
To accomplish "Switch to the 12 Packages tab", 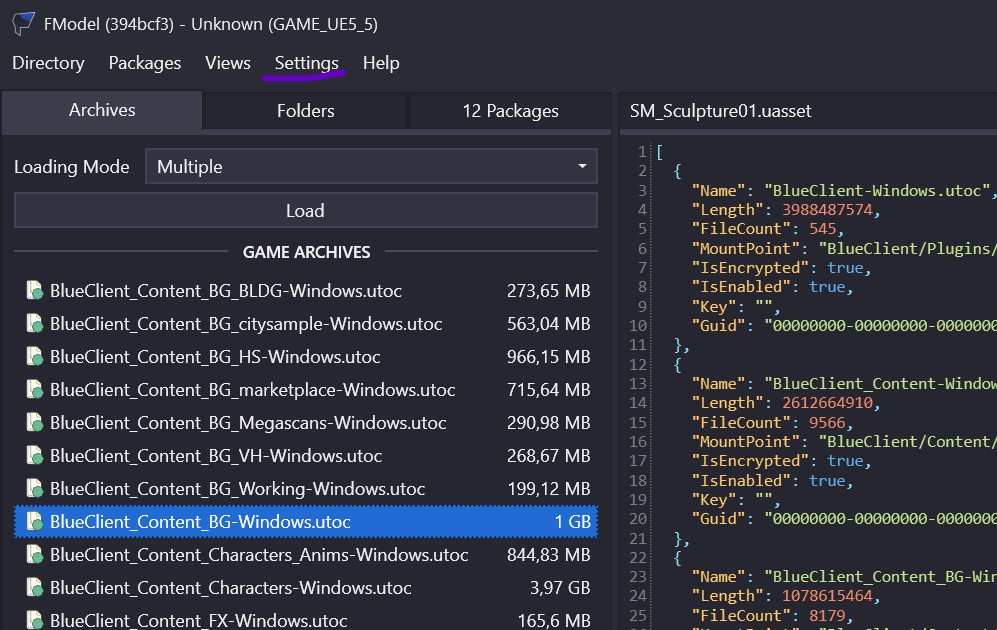I will tap(511, 111).
